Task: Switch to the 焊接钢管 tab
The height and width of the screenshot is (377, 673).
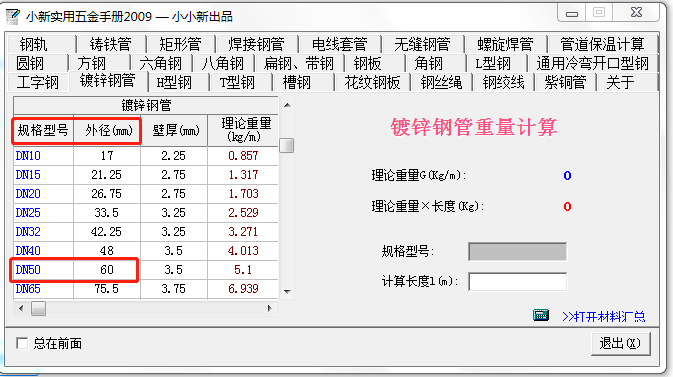Action: tap(256, 44)
